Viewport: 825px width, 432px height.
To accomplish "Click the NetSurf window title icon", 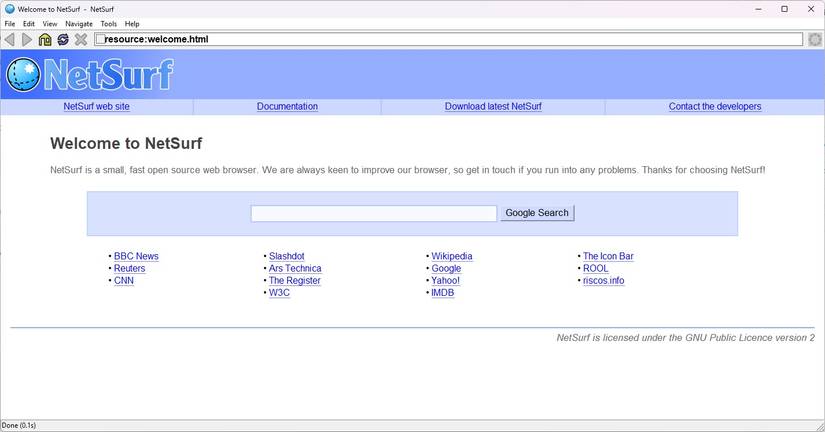I will 9,9.
